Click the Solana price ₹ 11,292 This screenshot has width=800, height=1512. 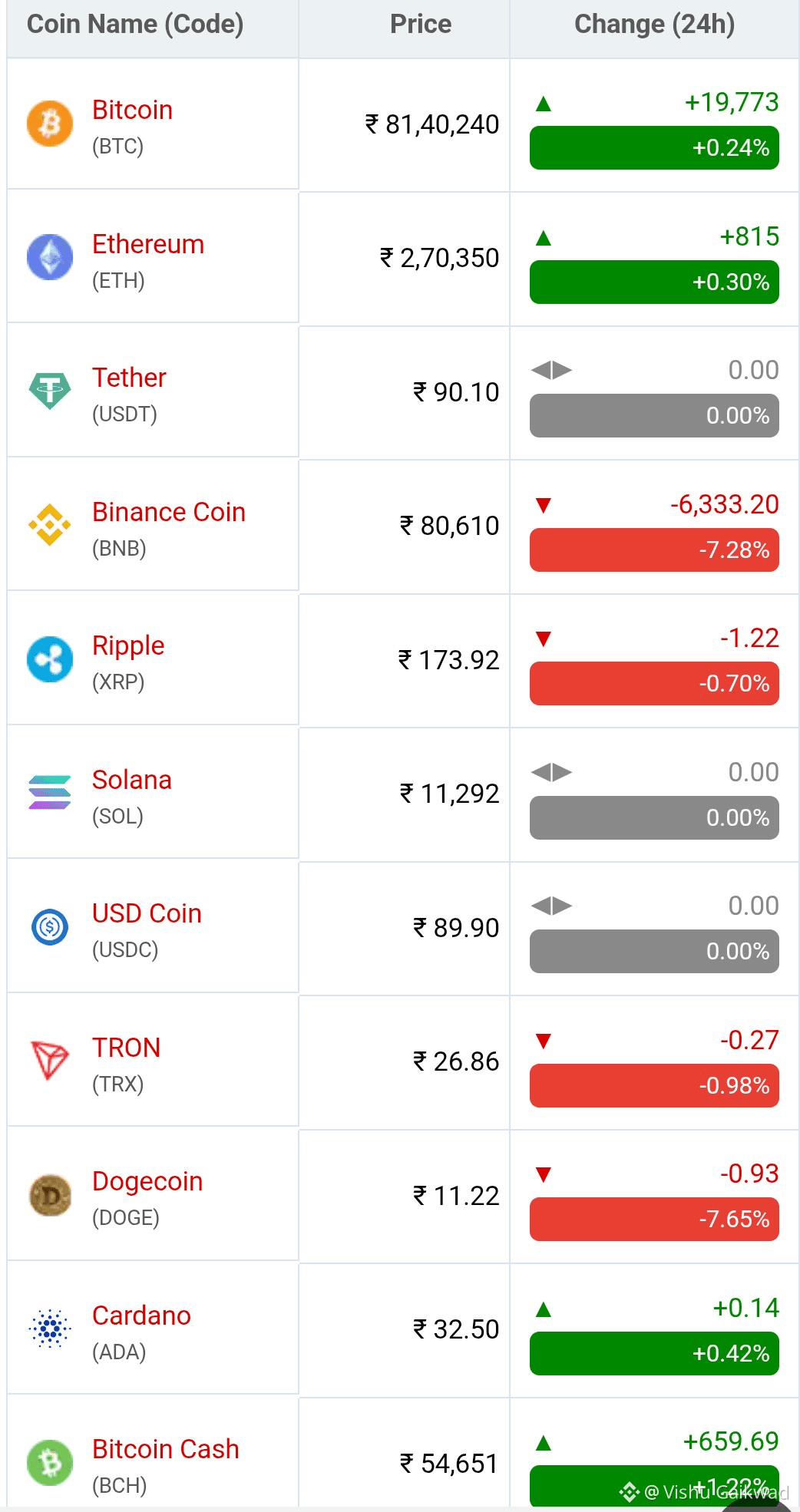pyautogui.click(x=450, y=794)
